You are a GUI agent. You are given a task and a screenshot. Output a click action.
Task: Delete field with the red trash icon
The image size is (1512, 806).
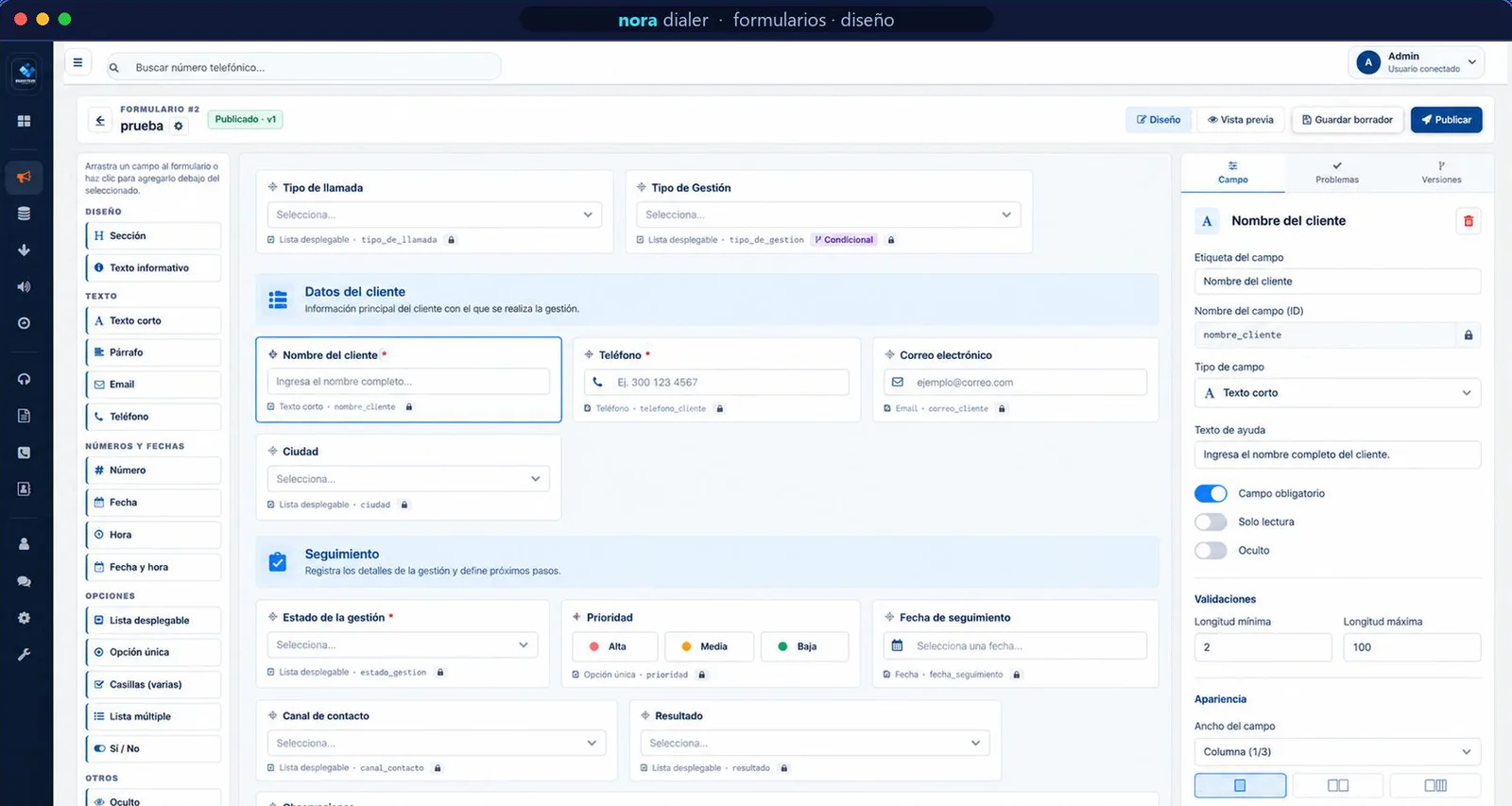(x=1469, y=221)
